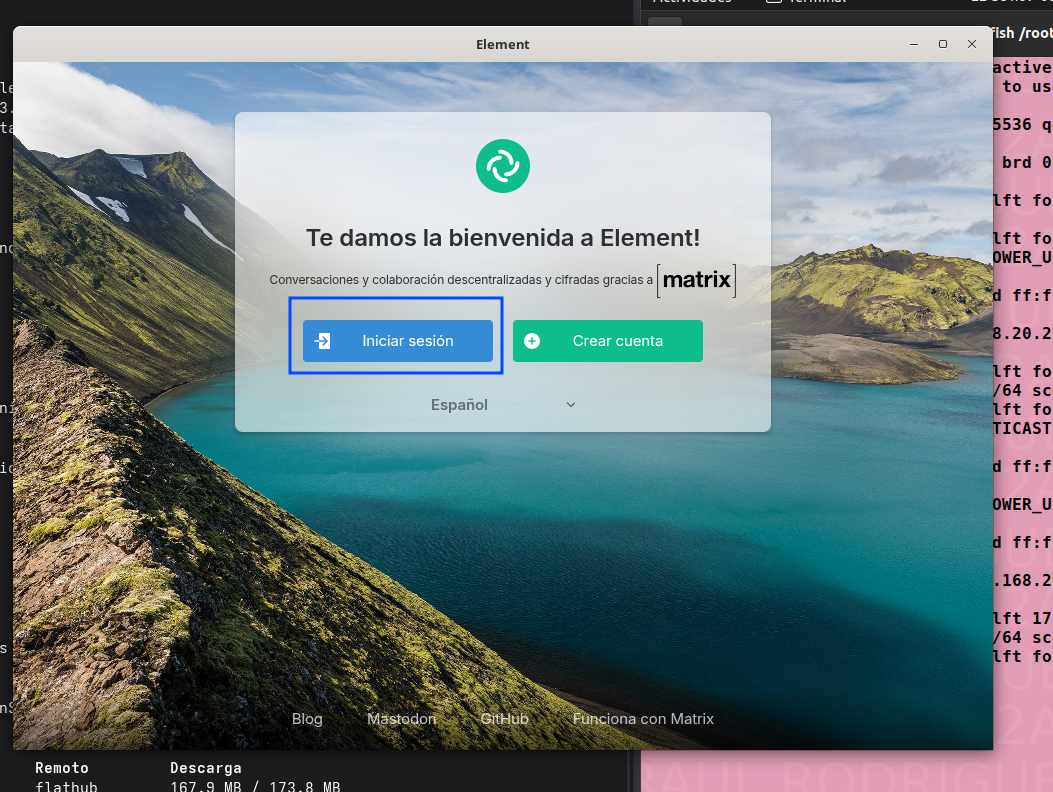Click the Element window title bar text
This screenshot has height=792, width=1053.
[502, 44]
